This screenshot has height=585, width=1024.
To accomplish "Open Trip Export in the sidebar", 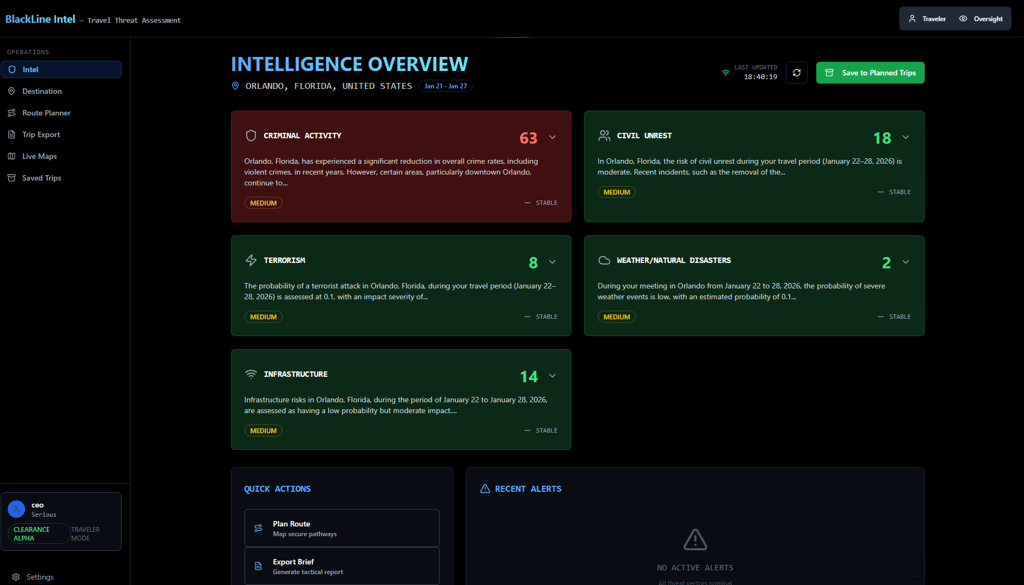I will (61, 134).
